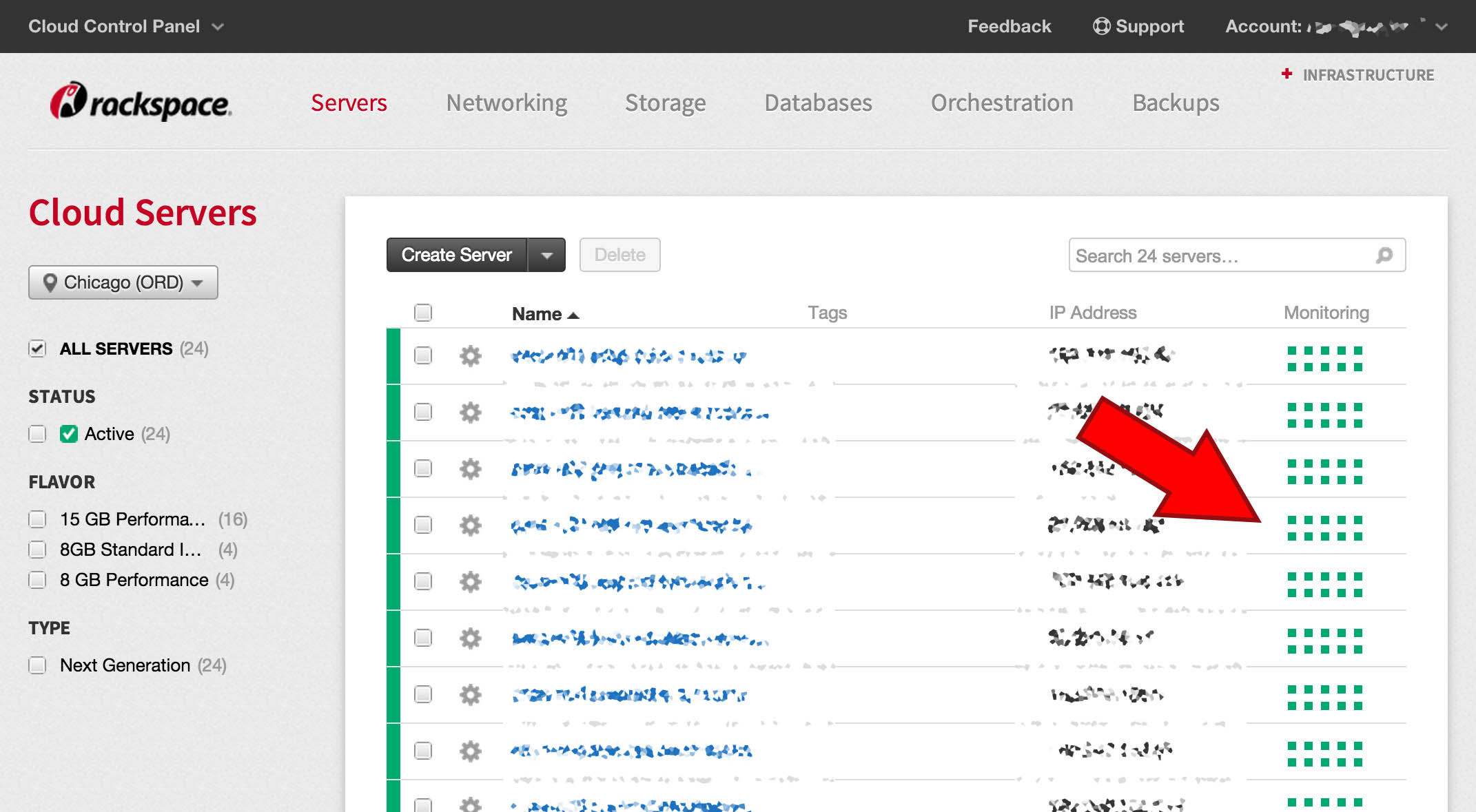This screenshot has height=812, width=1476.
Task: Click the Create Server button
Action: 457,254
